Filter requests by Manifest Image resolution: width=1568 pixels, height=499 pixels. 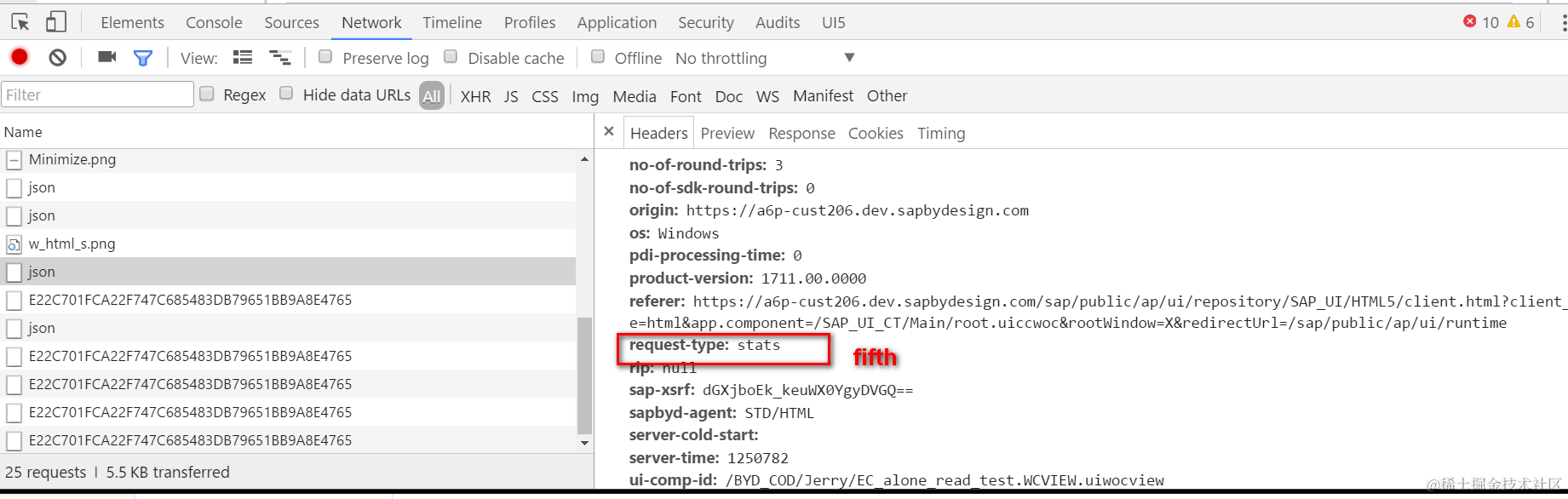(823, 96)
